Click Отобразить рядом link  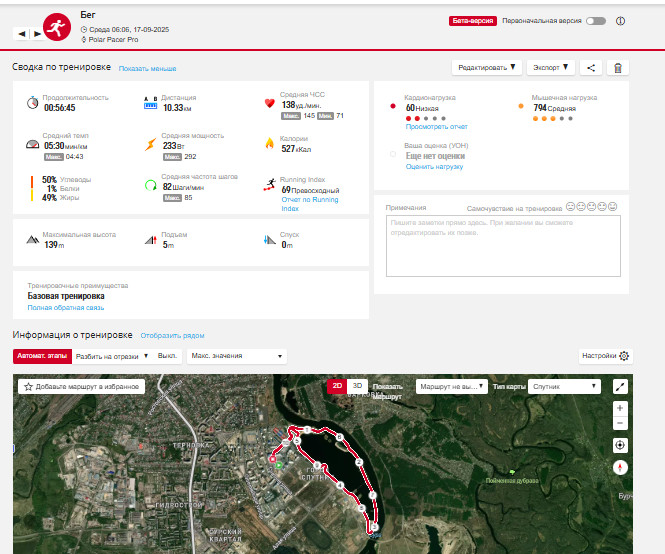tap(172, 336)
